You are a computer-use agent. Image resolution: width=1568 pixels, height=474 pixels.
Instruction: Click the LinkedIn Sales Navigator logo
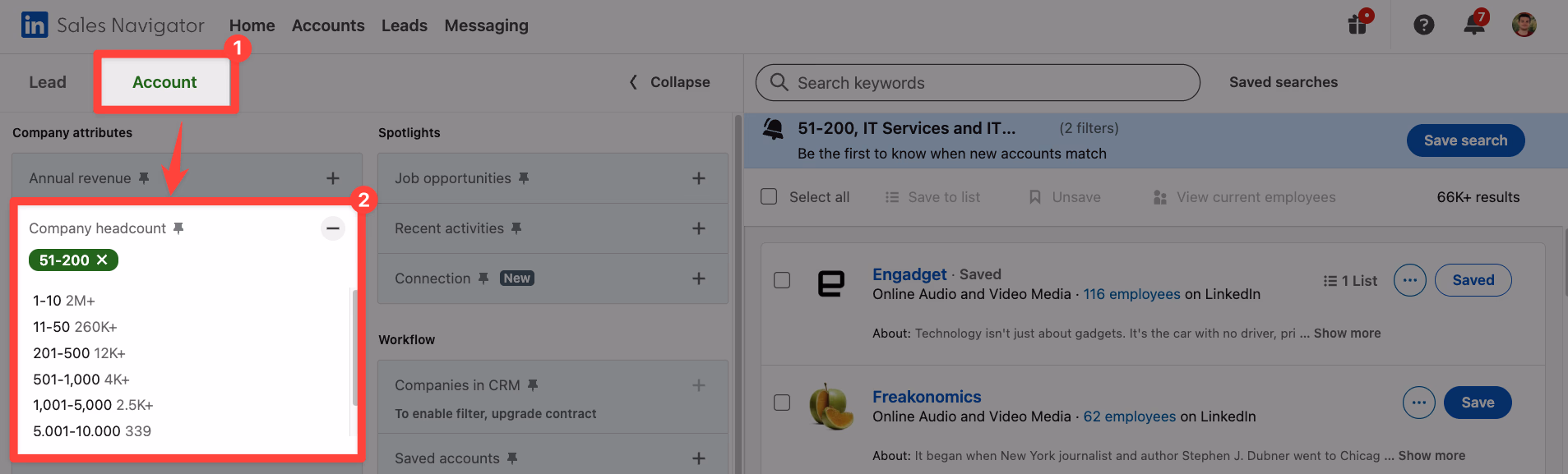point(113,25)
